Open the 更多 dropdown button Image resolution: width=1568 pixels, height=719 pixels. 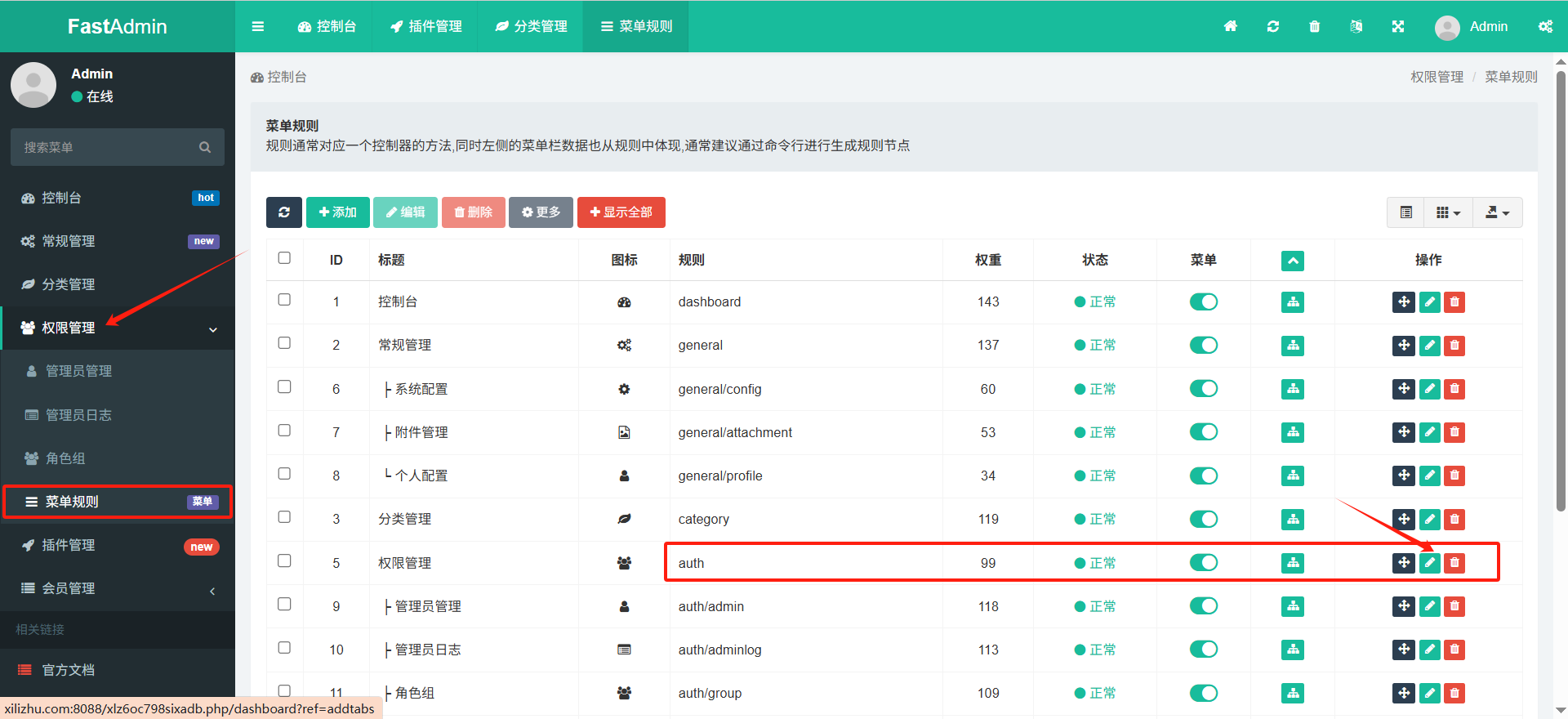(x=541, y=212)
